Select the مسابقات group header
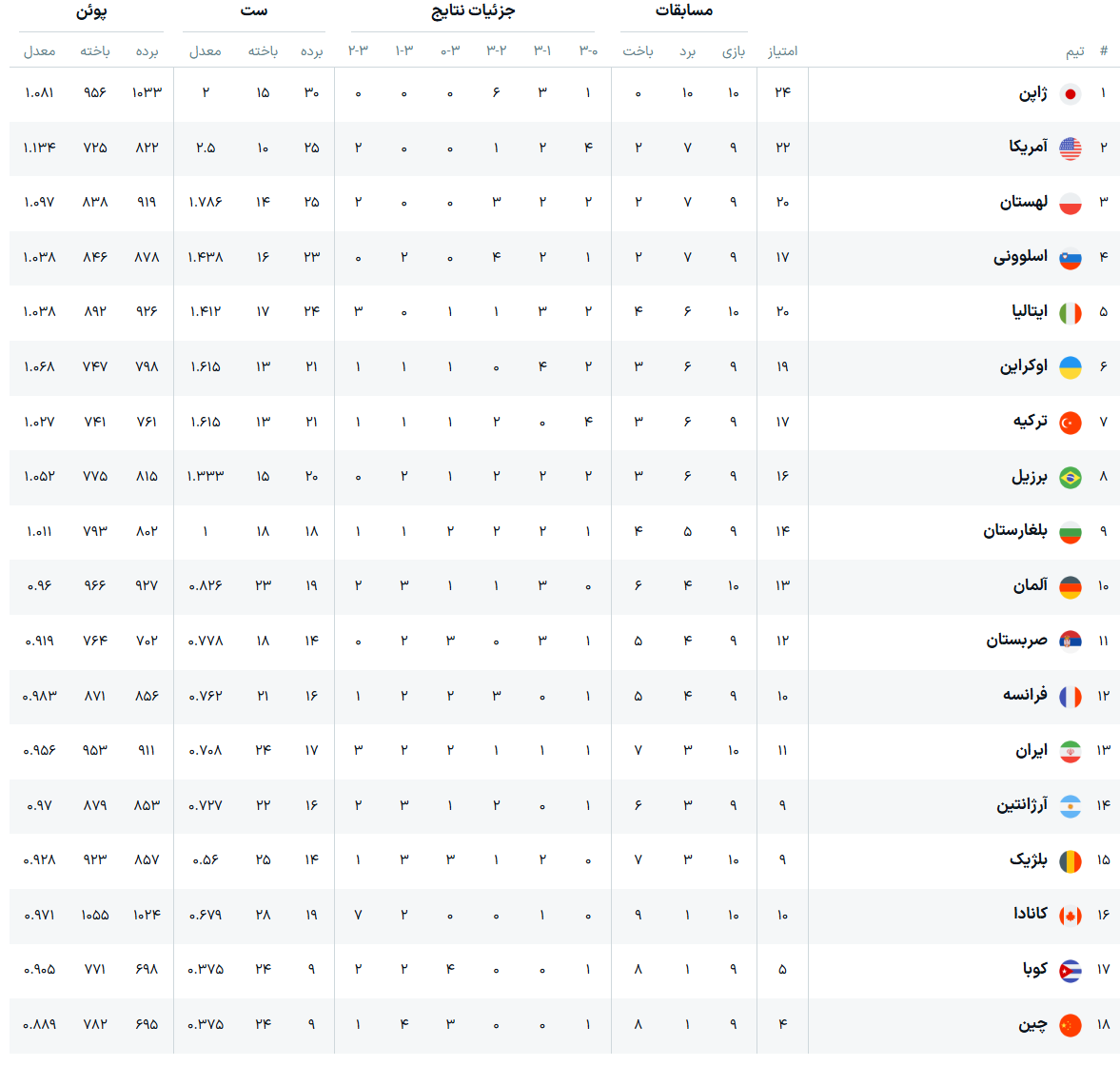This screenshot has width=1120, height=1066. pos(684,10)
